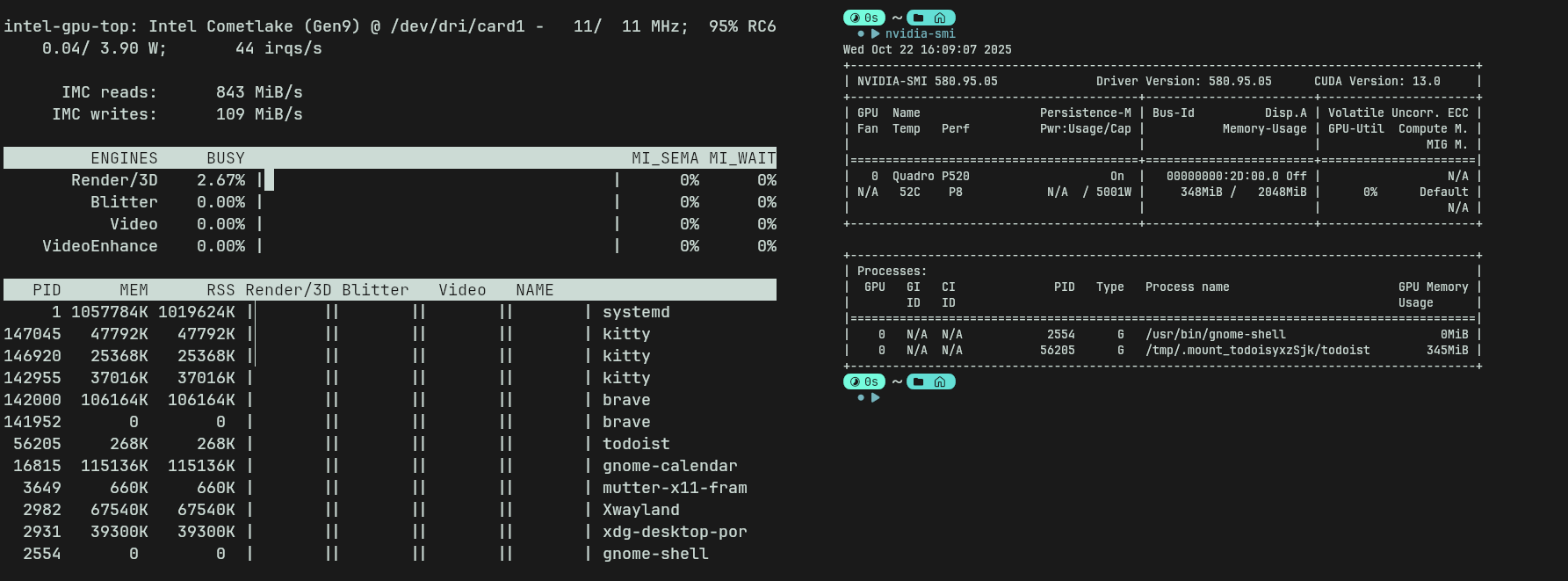This screenshot has width=1568, height=581.
Task: Click the folder icon in the top prompt
Action: [918, 18]
